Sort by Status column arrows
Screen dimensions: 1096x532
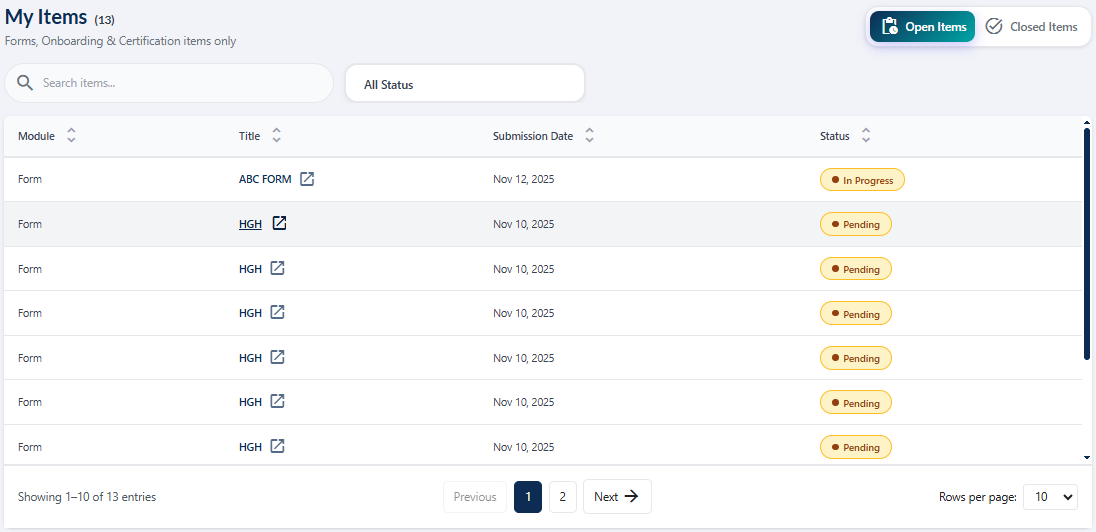pos(866,136)
